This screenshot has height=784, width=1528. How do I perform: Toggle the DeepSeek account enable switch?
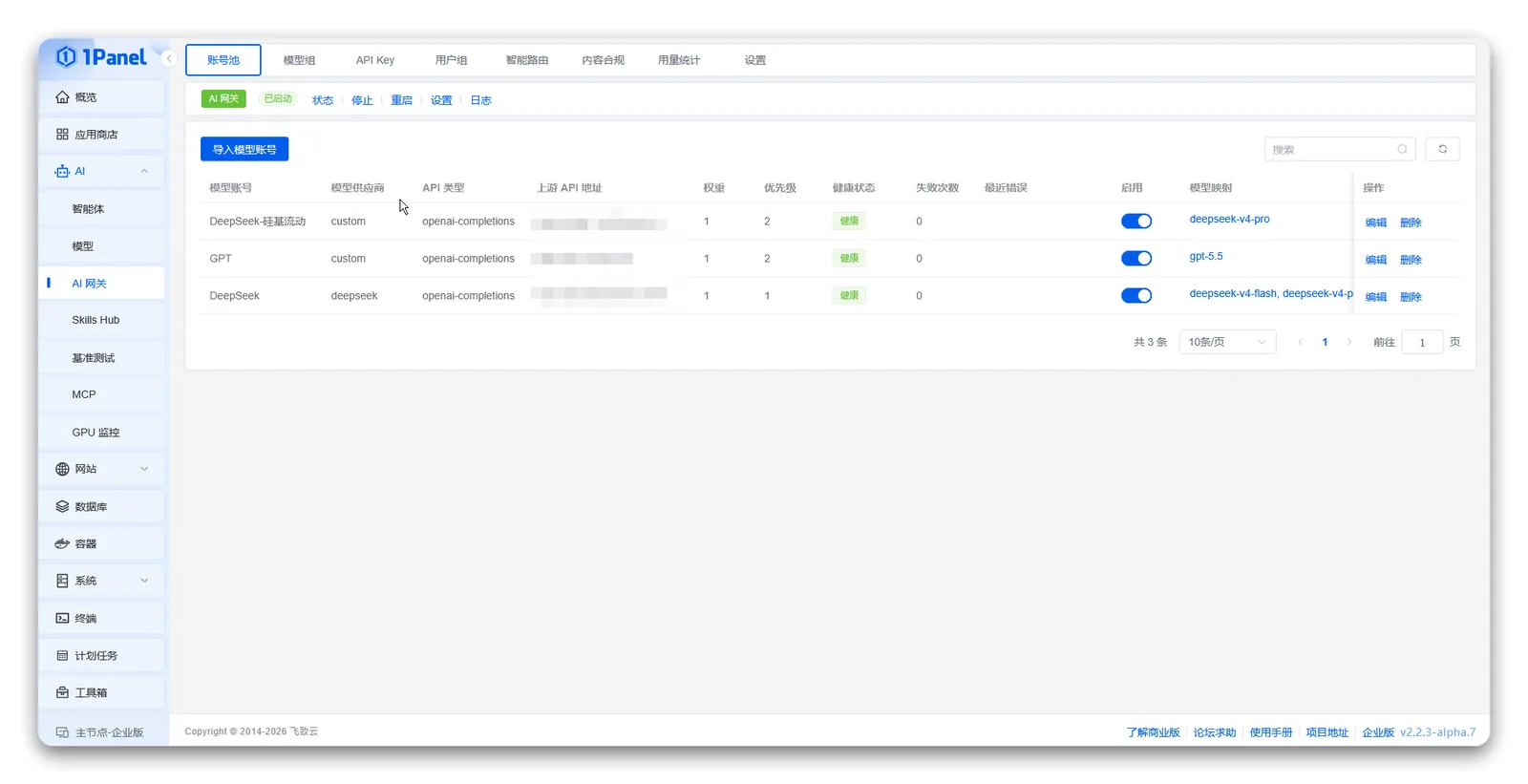tap(1136, 296)
